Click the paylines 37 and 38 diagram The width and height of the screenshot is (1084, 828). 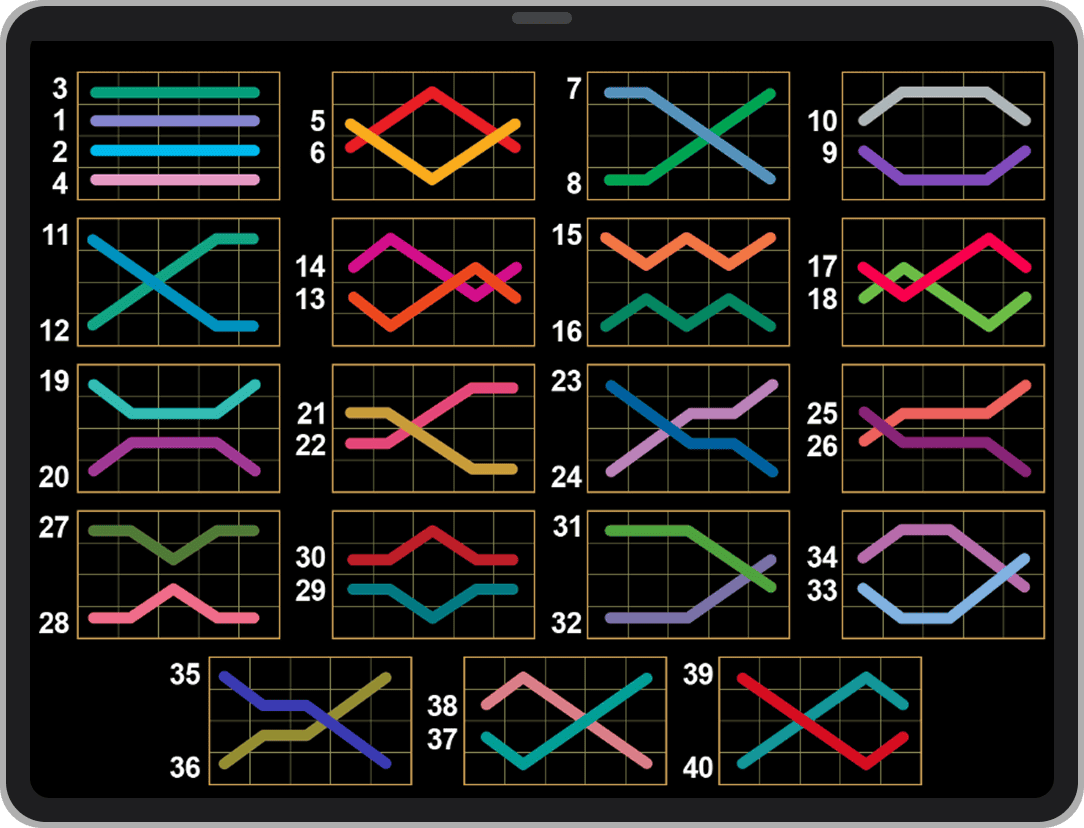[x=565, y=721]
